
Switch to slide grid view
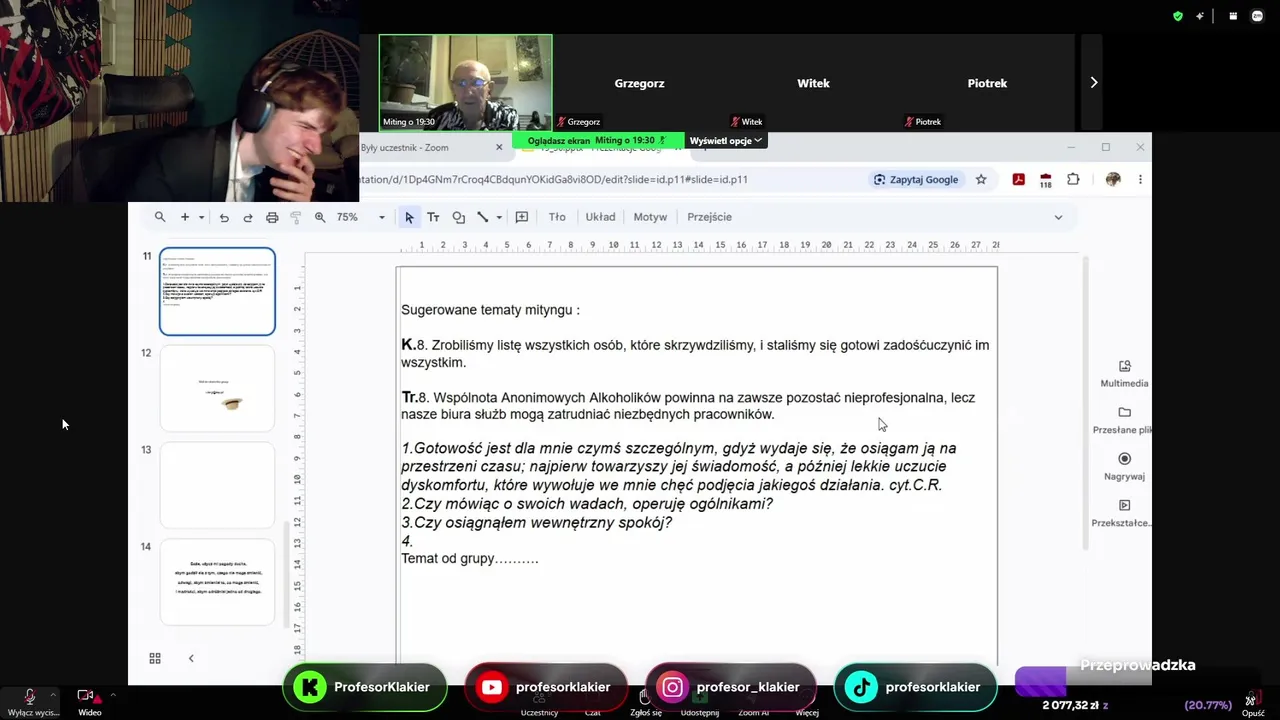pos(155,658)
